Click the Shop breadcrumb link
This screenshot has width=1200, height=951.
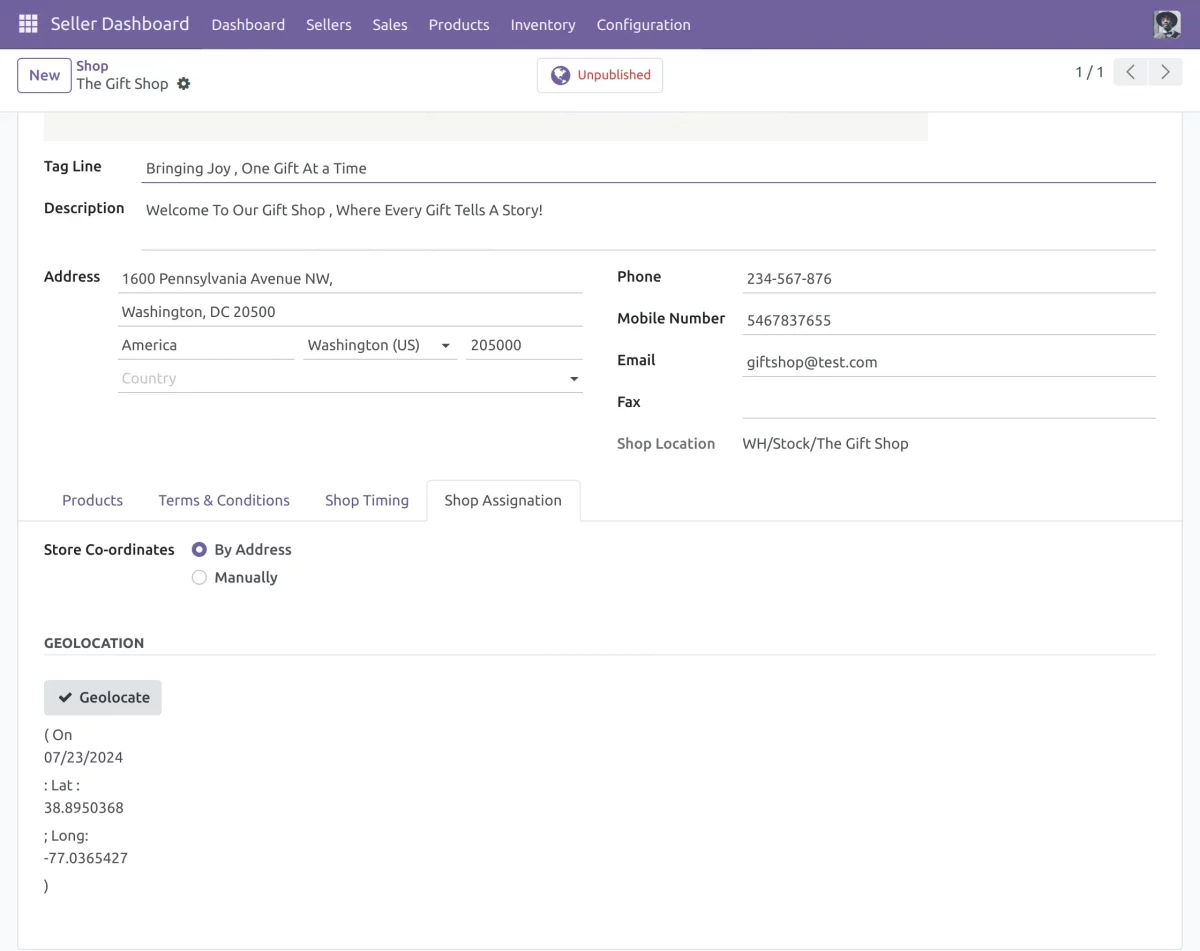click(x=92, y=66)
